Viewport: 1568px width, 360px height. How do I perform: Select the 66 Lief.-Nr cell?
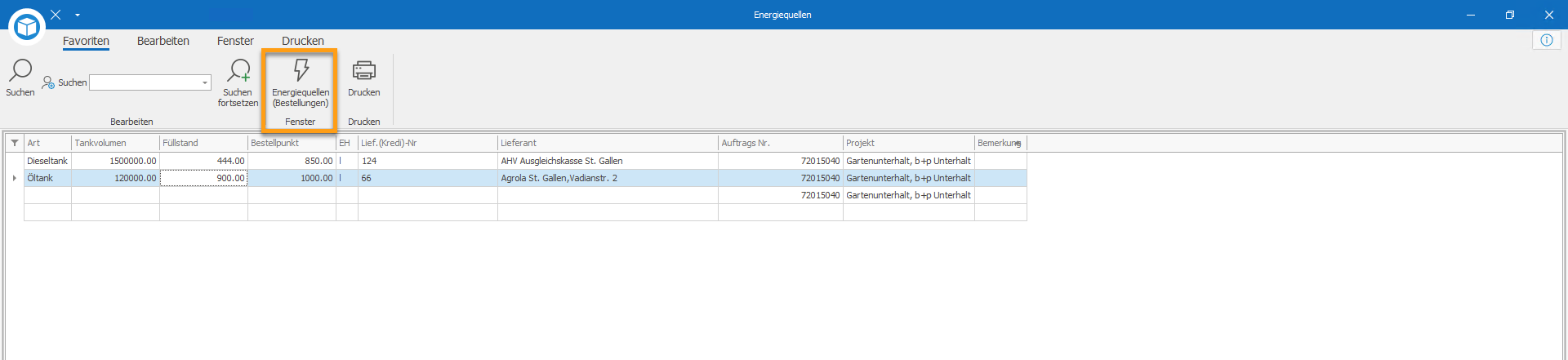[x=428, y=178]
